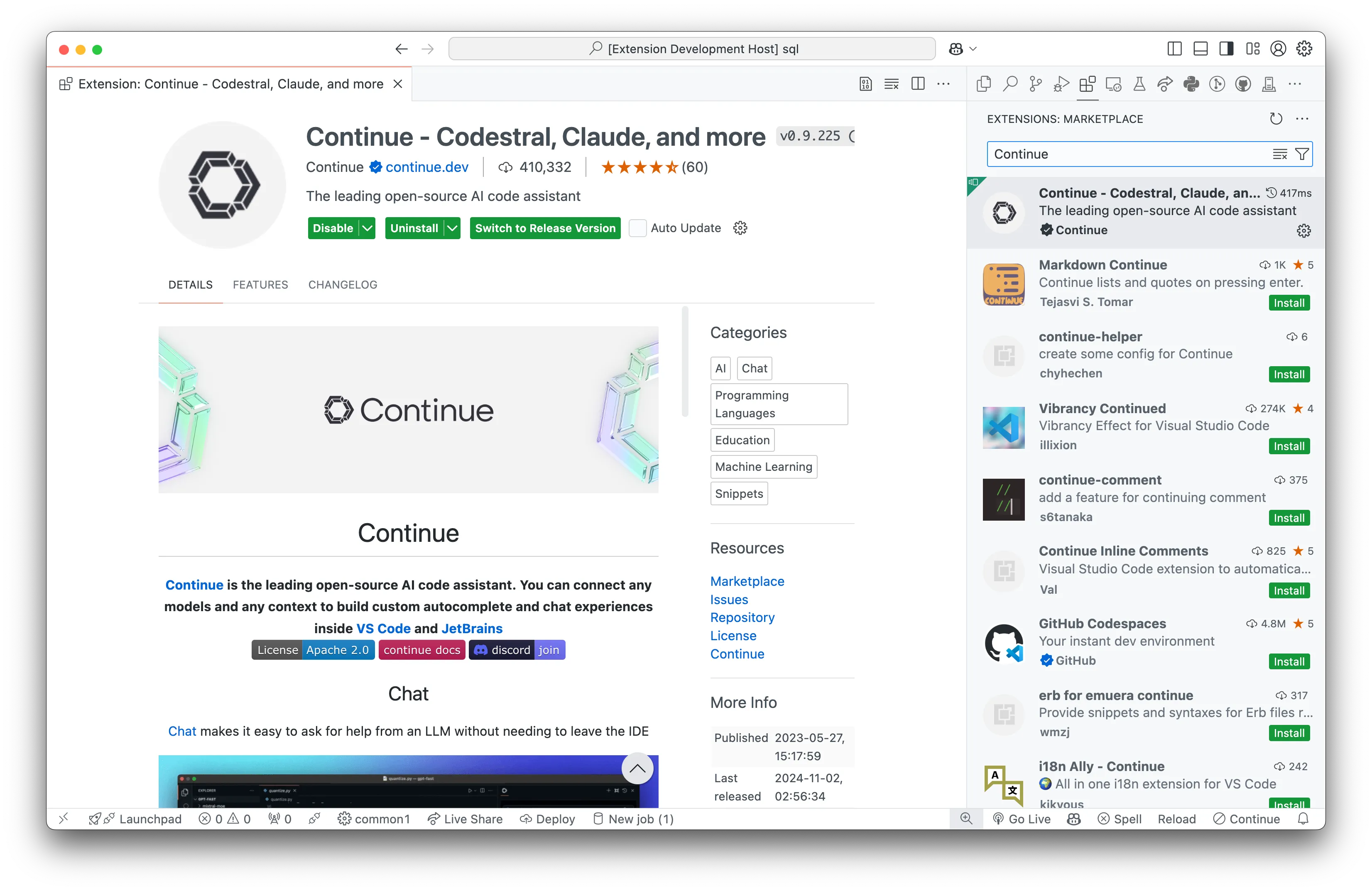The image size is (1372, 891).
Task: Toggle bottom panel layout button
Action: click(x=1200, y=49)
